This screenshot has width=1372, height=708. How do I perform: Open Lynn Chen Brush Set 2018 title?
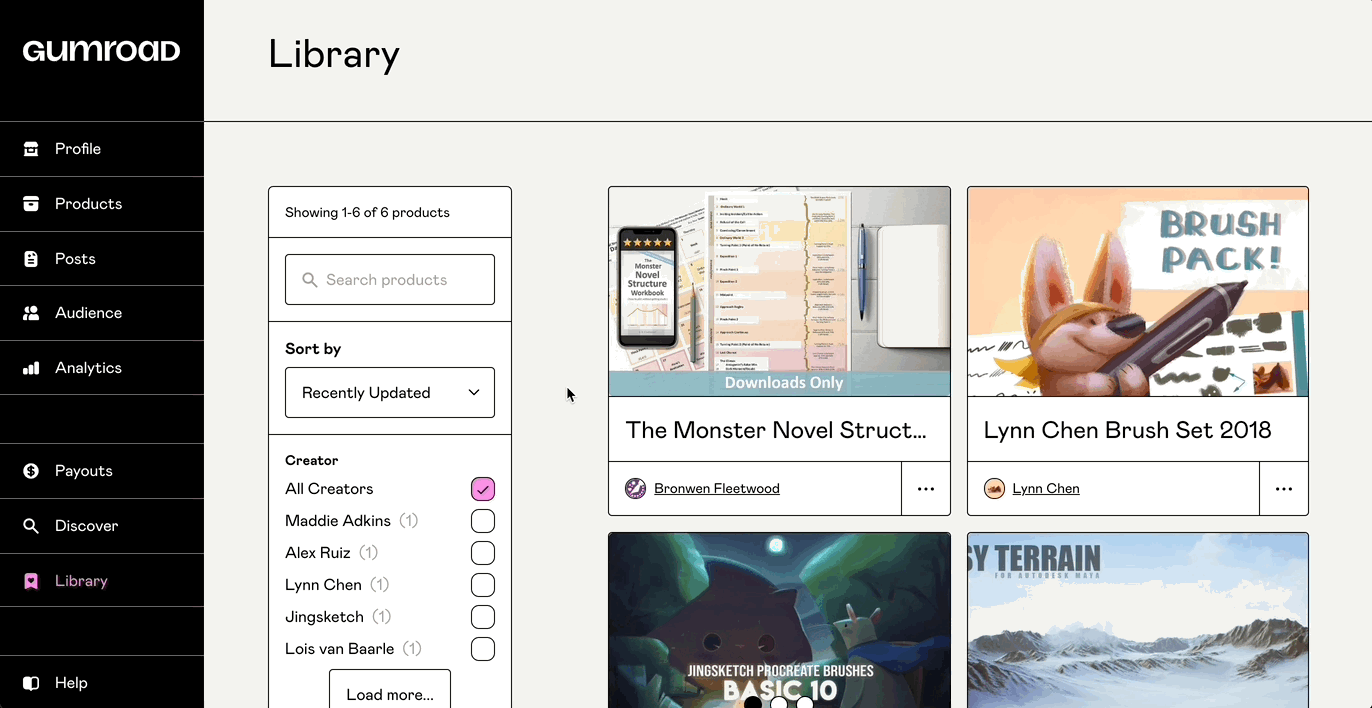click(x=1128, y=430)
